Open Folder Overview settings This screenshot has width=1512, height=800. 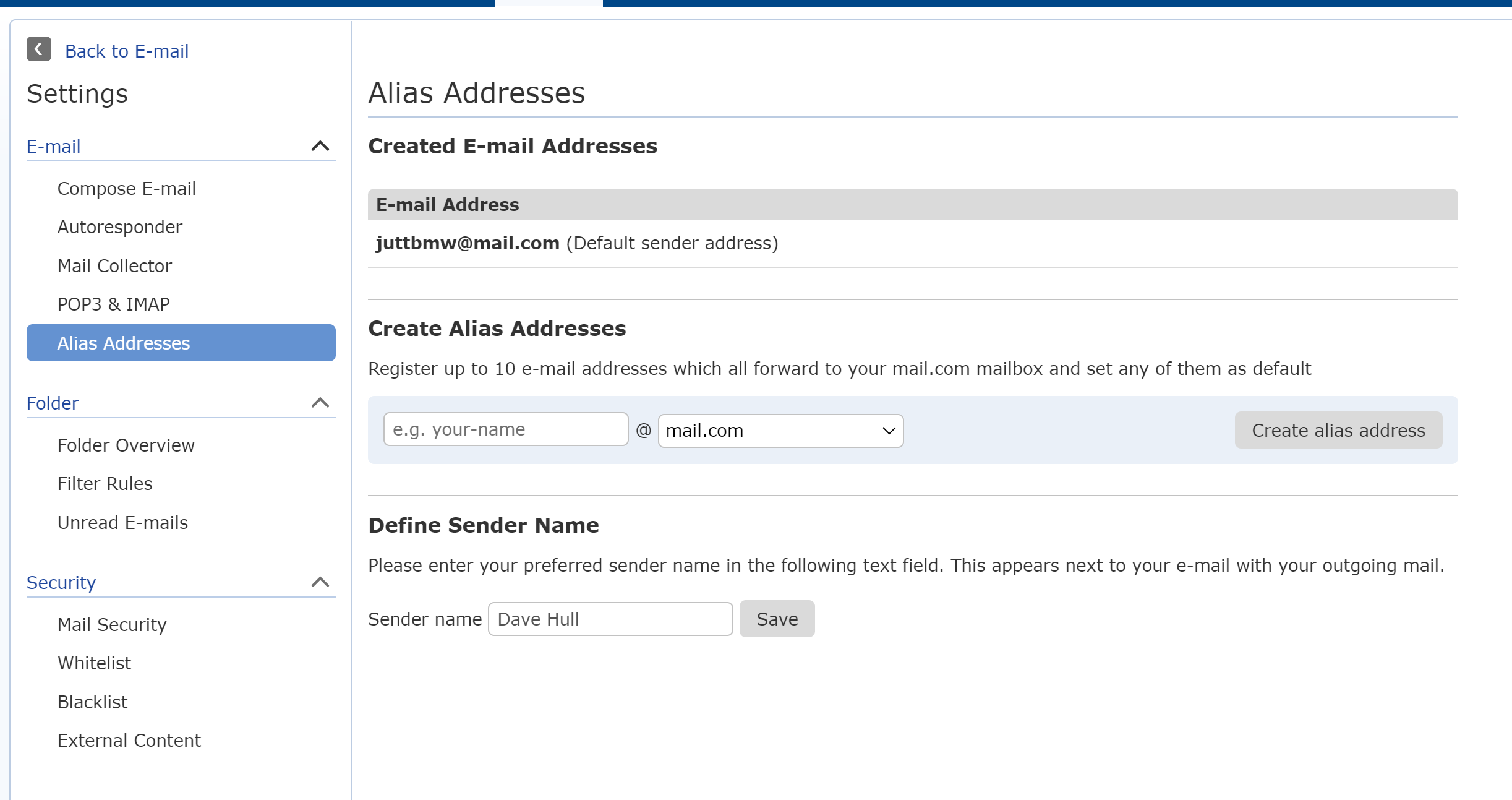click(126, 445)
